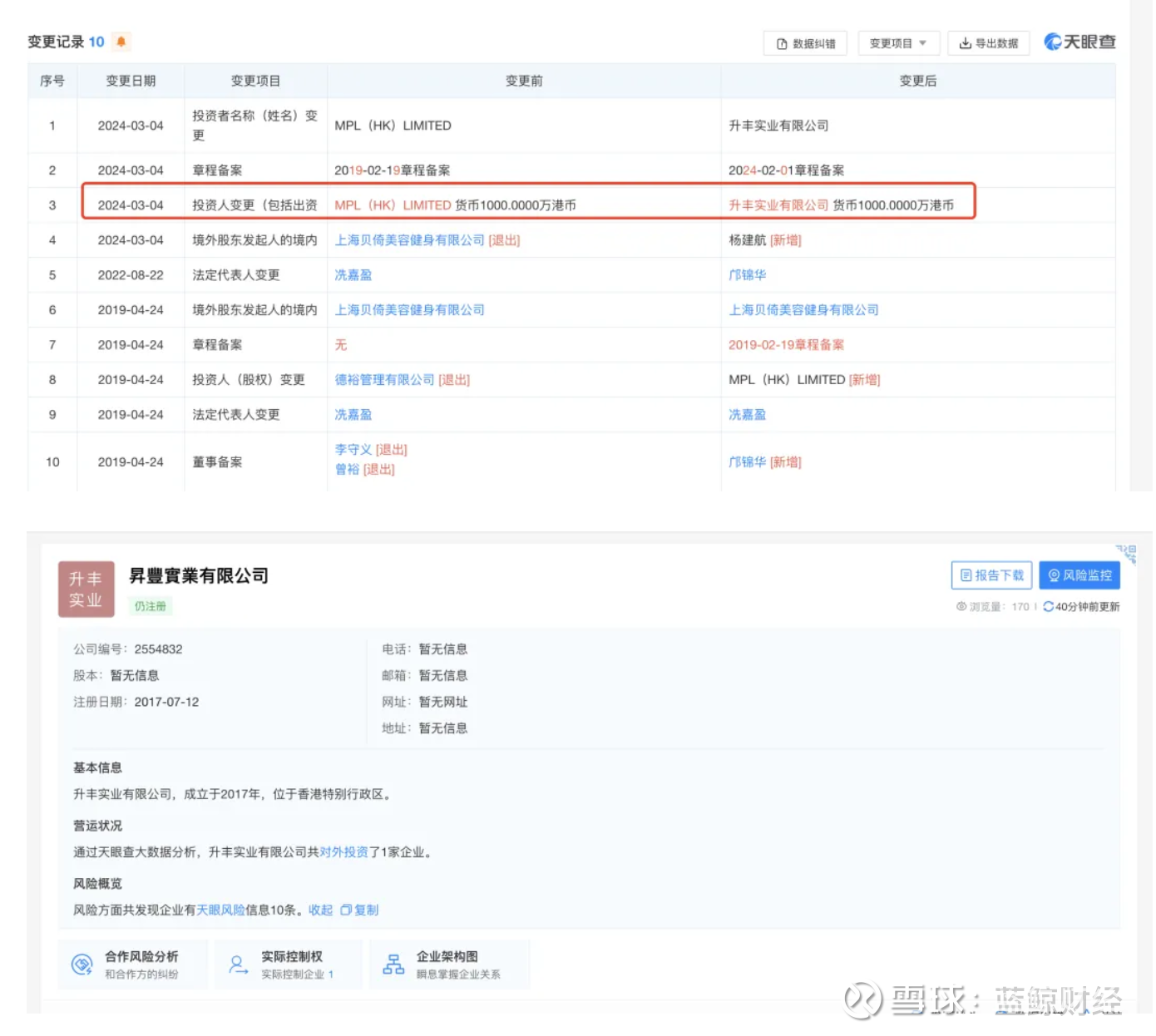Click 2024-02-01章程备案 in row 2
Screen dimensions: 1156x1036
click(786, 170)
